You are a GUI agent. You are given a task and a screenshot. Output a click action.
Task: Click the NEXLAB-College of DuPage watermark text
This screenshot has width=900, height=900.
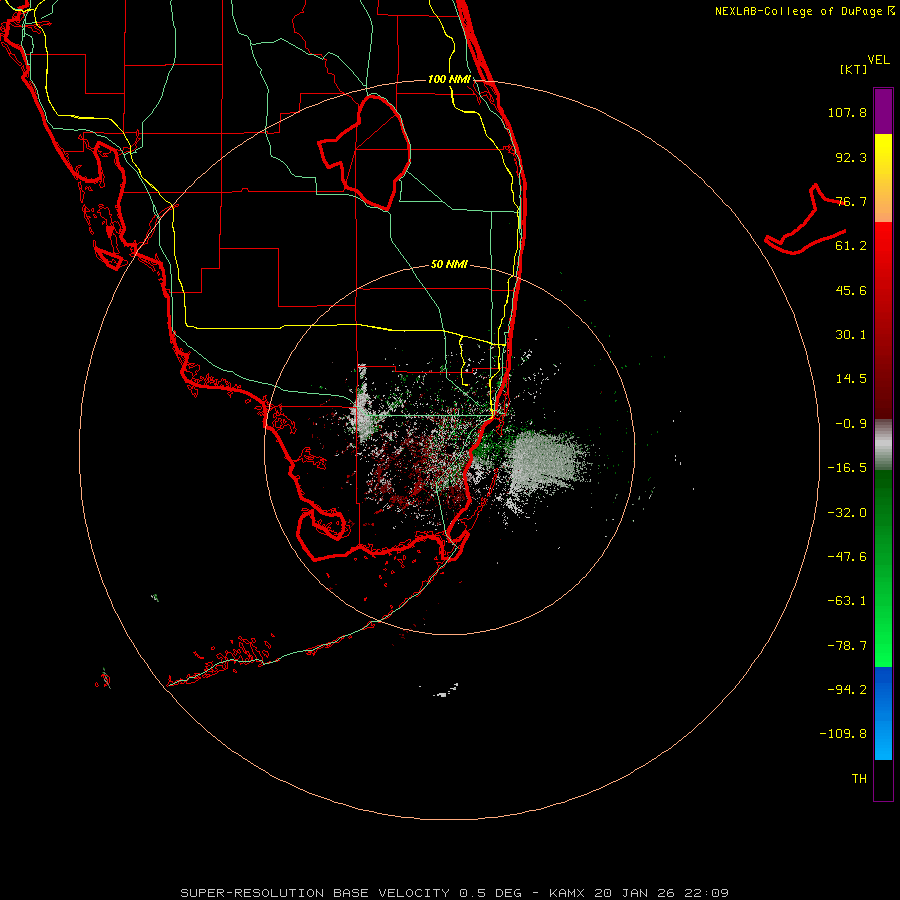coord(804,11)
